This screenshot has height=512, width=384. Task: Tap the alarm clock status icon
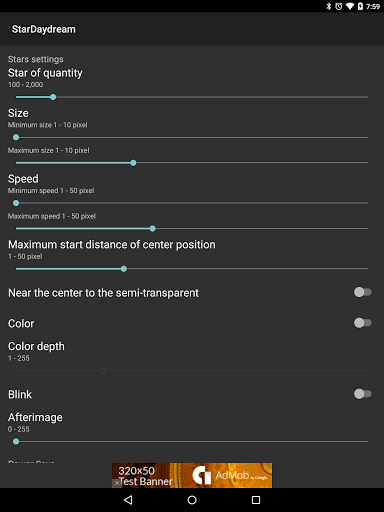pyautogui.click(x=339, y=6)
